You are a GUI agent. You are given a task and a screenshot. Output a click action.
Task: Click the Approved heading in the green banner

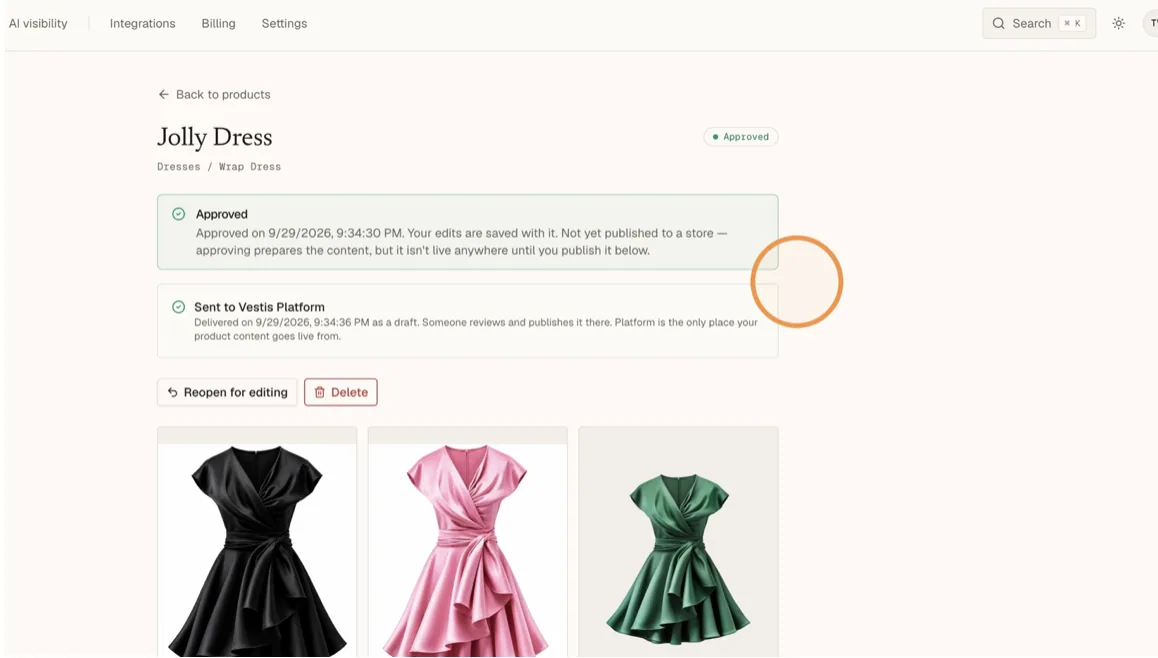click(x=222, y=214)
